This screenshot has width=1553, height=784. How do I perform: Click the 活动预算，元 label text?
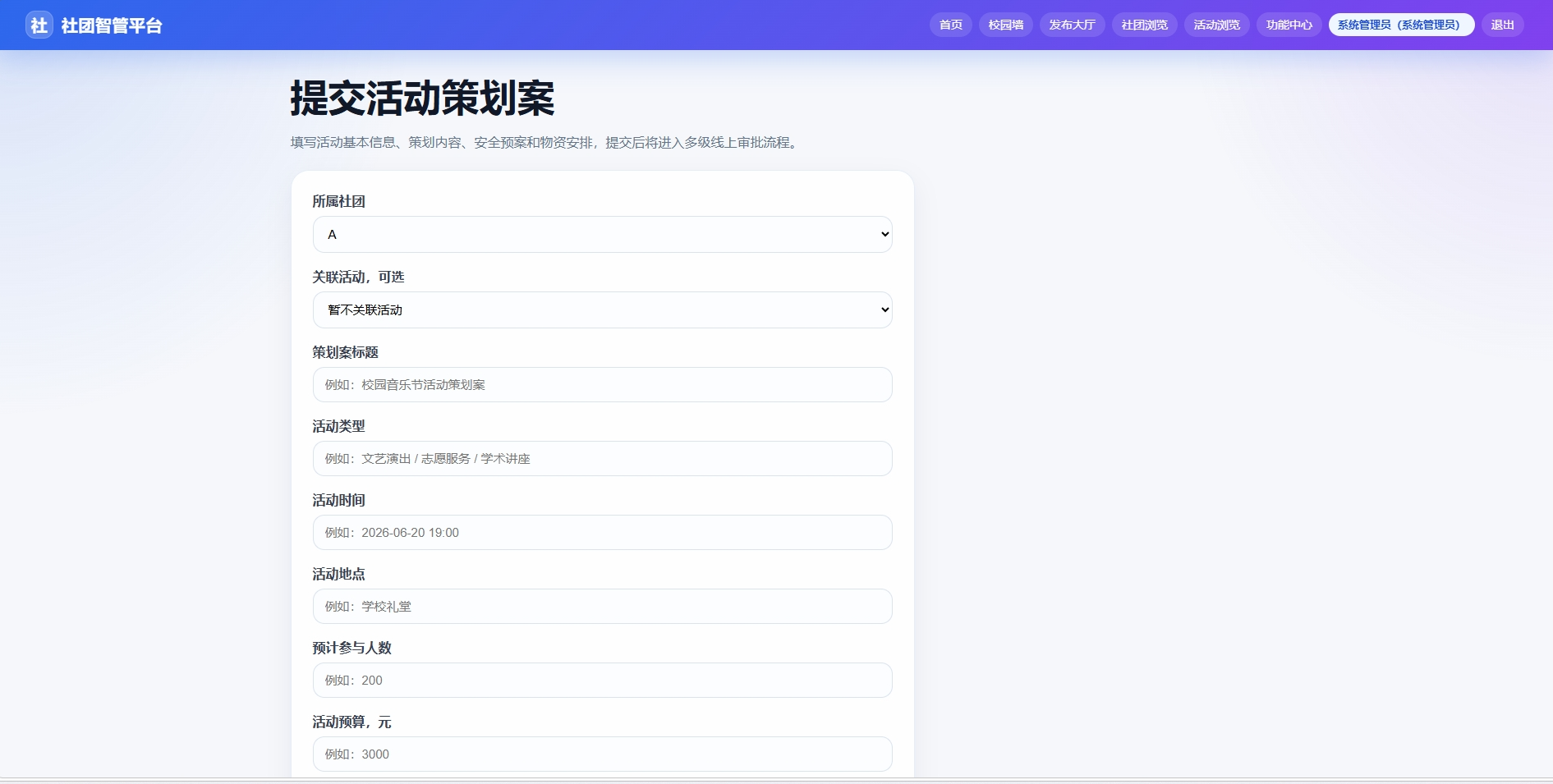pyautogui.click(x=352, y=722)
